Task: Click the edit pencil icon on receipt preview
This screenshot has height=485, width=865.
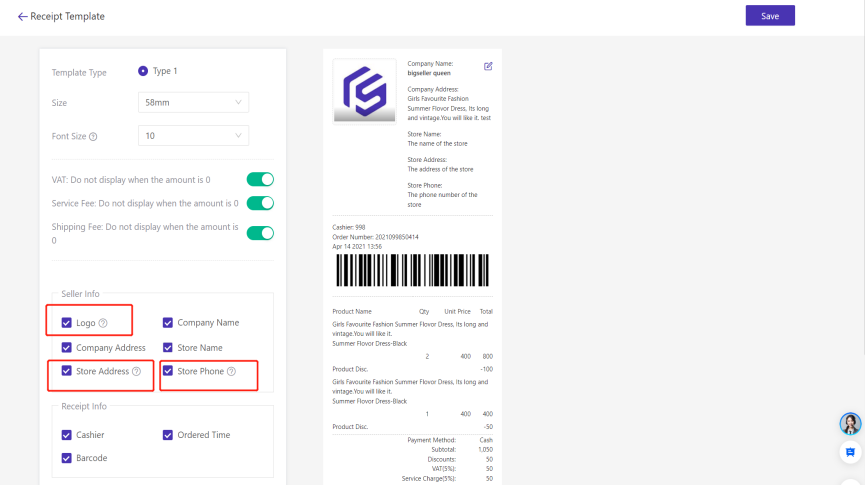Action: tap(488, 67)
